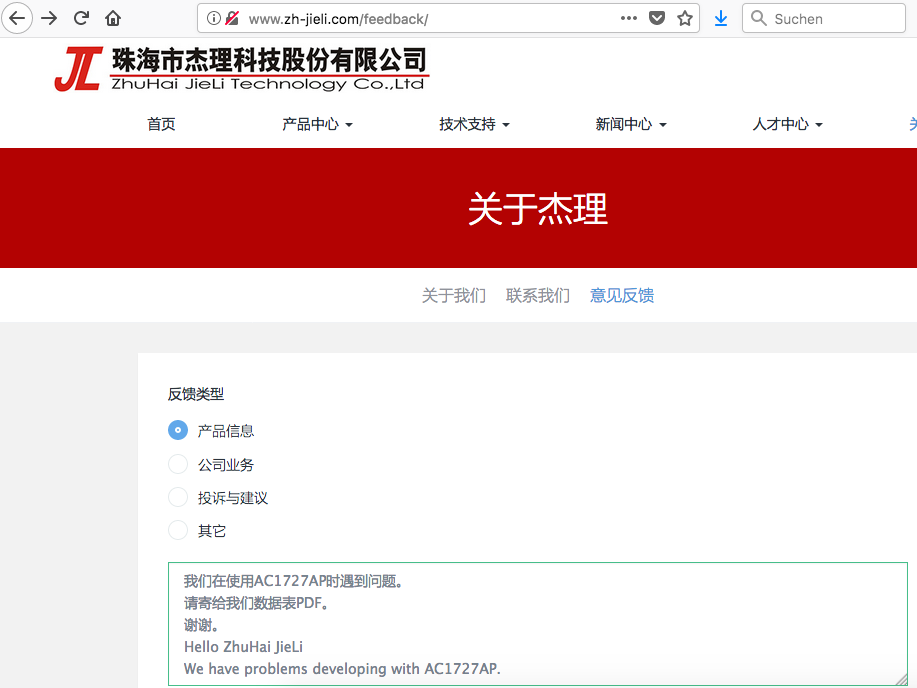Click the line '谢谢。' in the textarea
This screenshot has height=688, width=917.
[201, 625]
